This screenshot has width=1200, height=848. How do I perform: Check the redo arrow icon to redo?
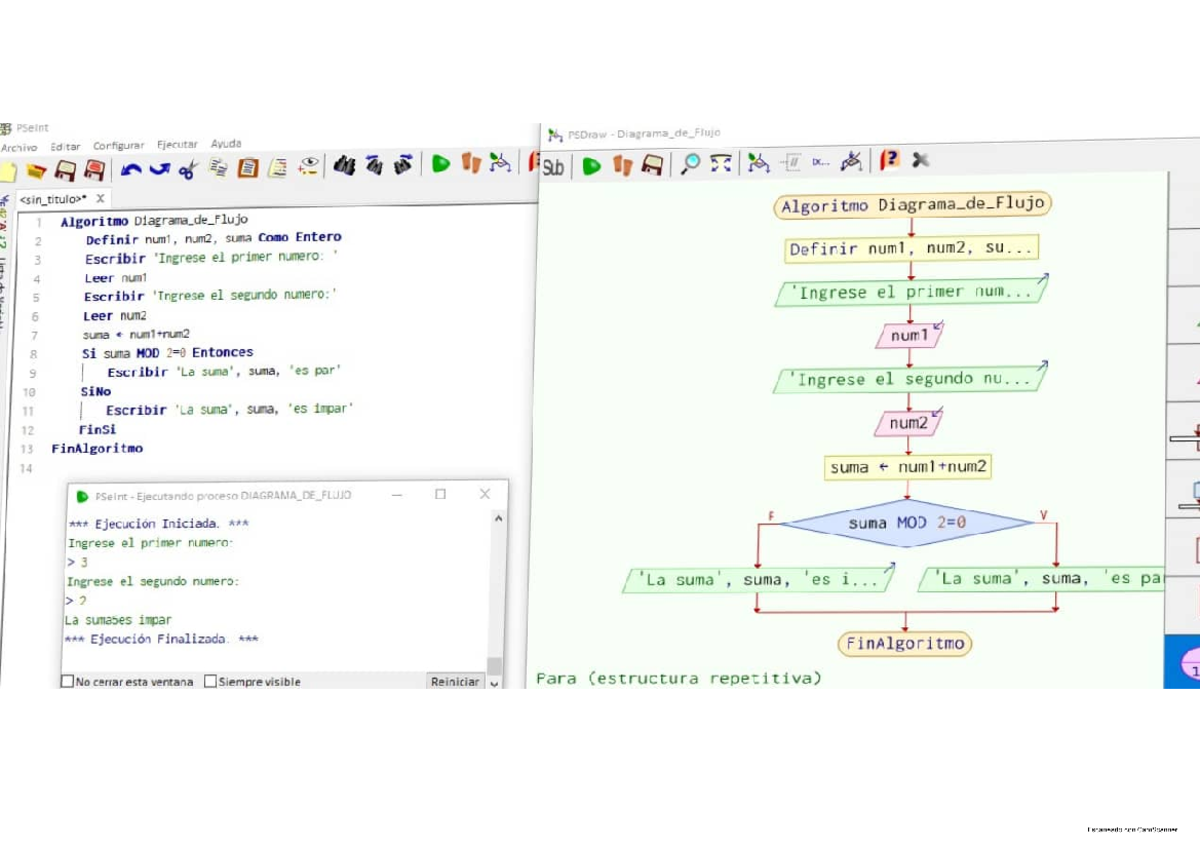point(159,166)
